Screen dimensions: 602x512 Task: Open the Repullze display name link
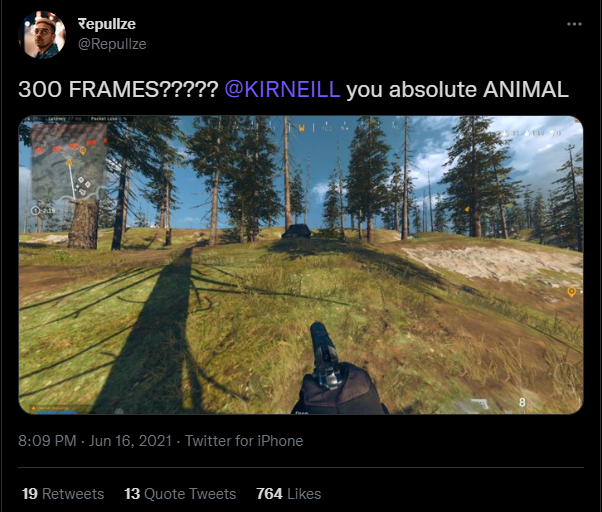(x=107, y=24)
